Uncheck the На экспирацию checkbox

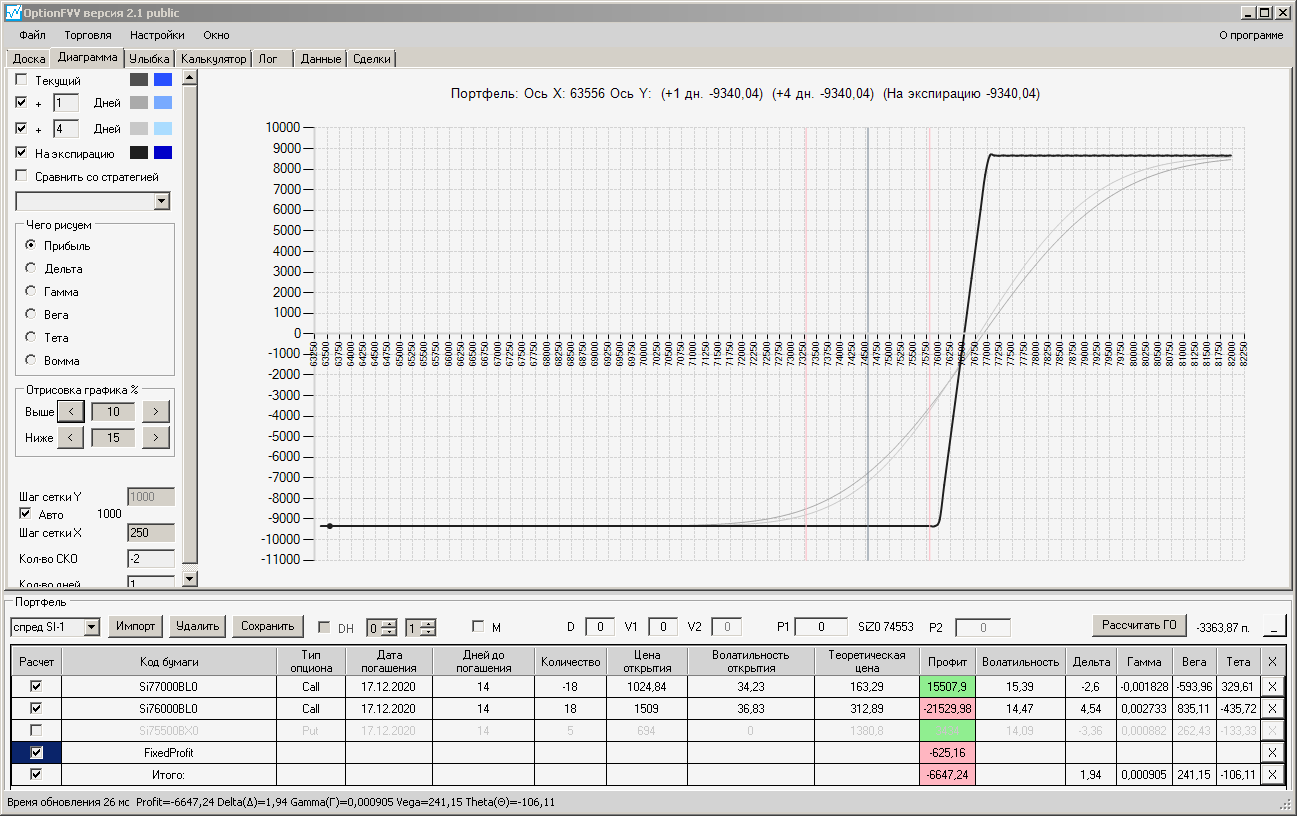[x=21, y=153]
